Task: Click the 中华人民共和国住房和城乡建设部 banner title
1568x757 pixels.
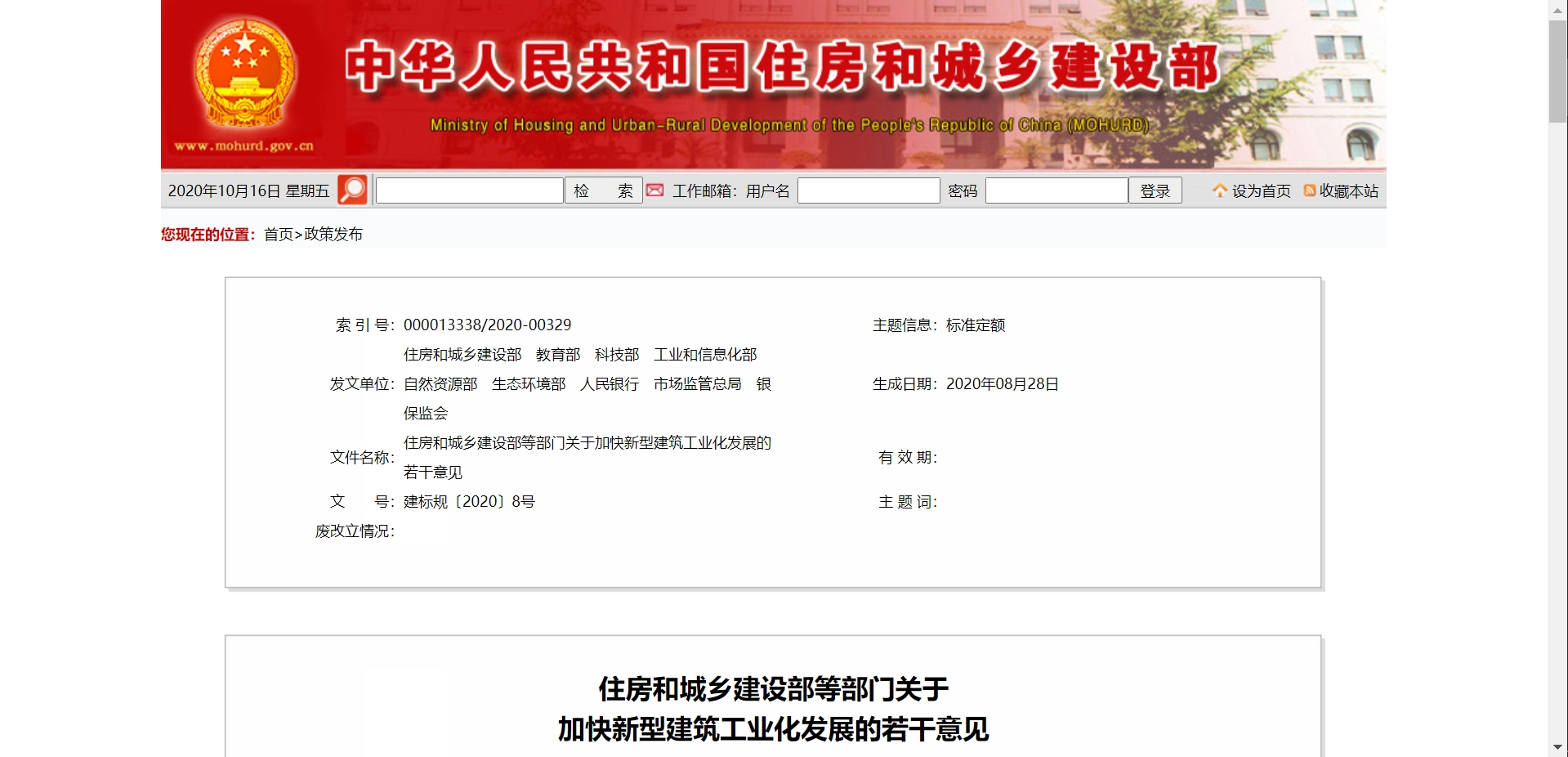Action: click(x=782, y=66)
